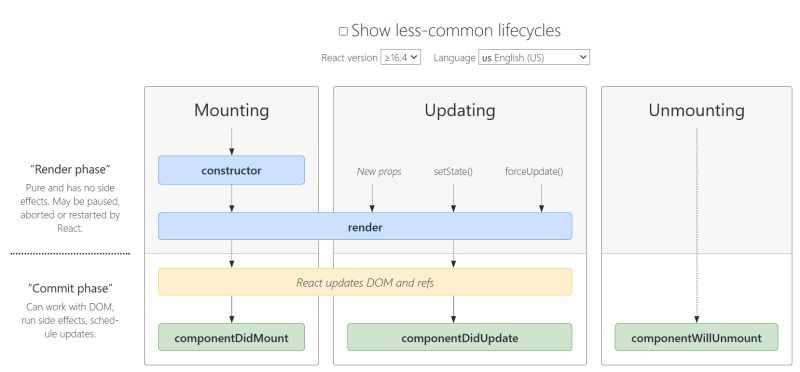Select the componentDidUpdate method box
This screenshot has height=372, width=800.
coord(460,337)
